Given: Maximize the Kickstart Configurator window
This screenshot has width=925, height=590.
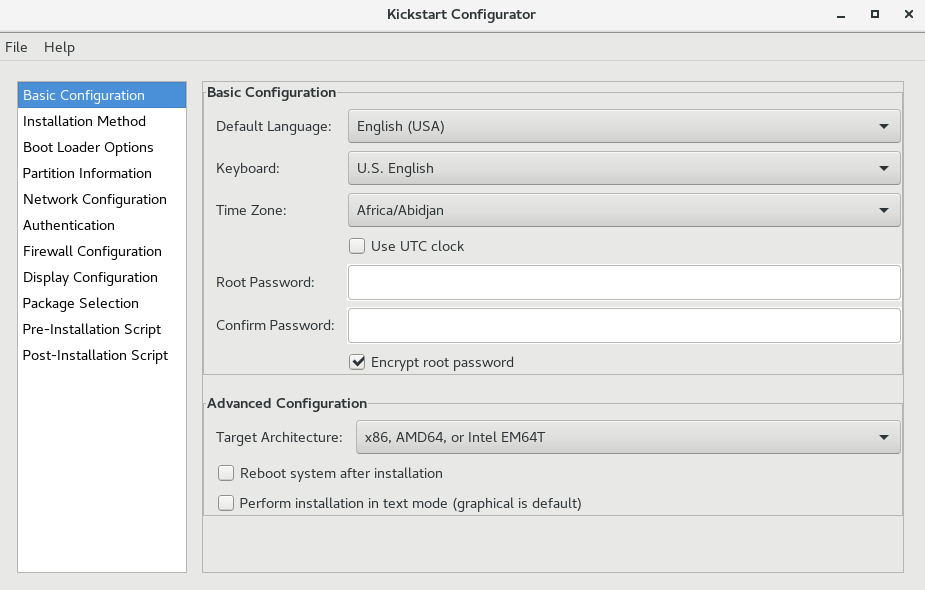Looking at the screenshot, I should click(x=875, y=14).
